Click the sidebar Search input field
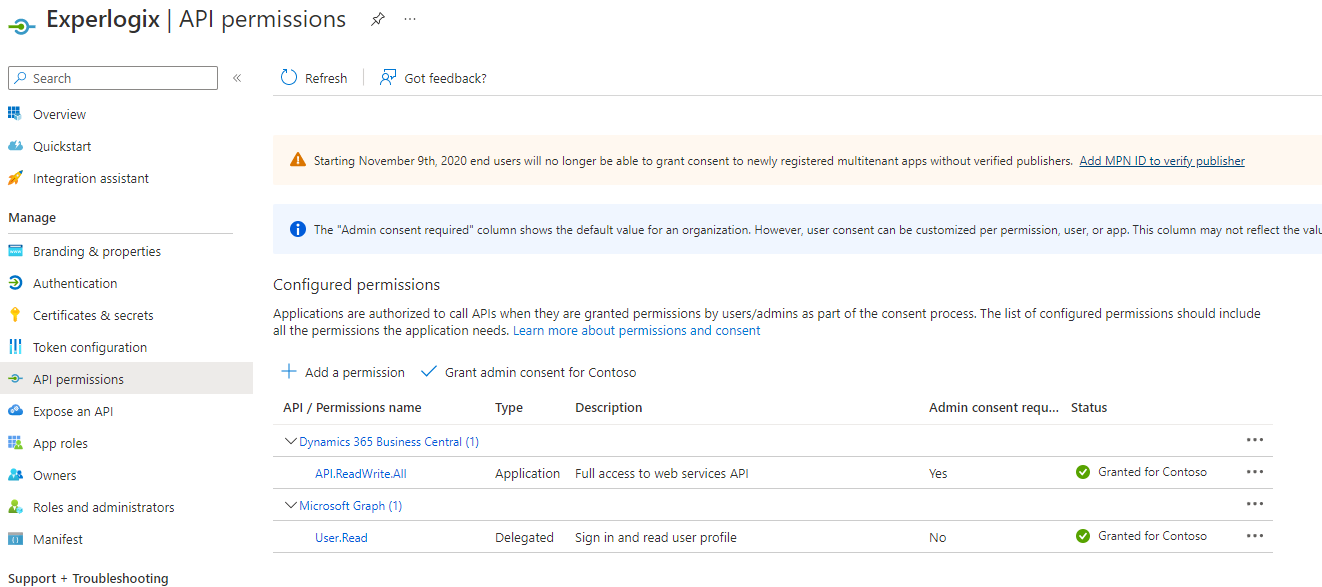The width and height of the screenshot is (1322, 587). tap(112, 78)
